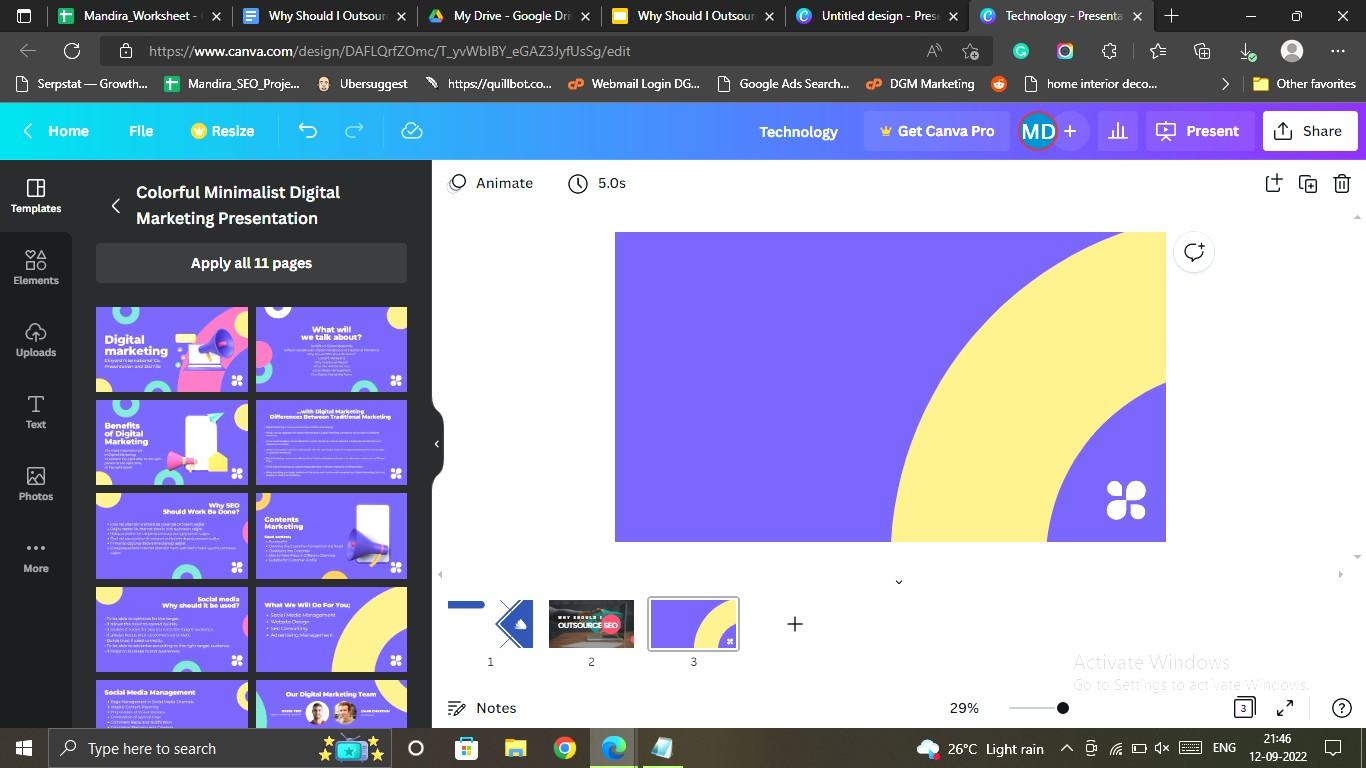This screenshot has height=768, width=1366.
Task: Open Chrome from the Windows taskbar
Action: pyautogui.click(x=565, y=748)
